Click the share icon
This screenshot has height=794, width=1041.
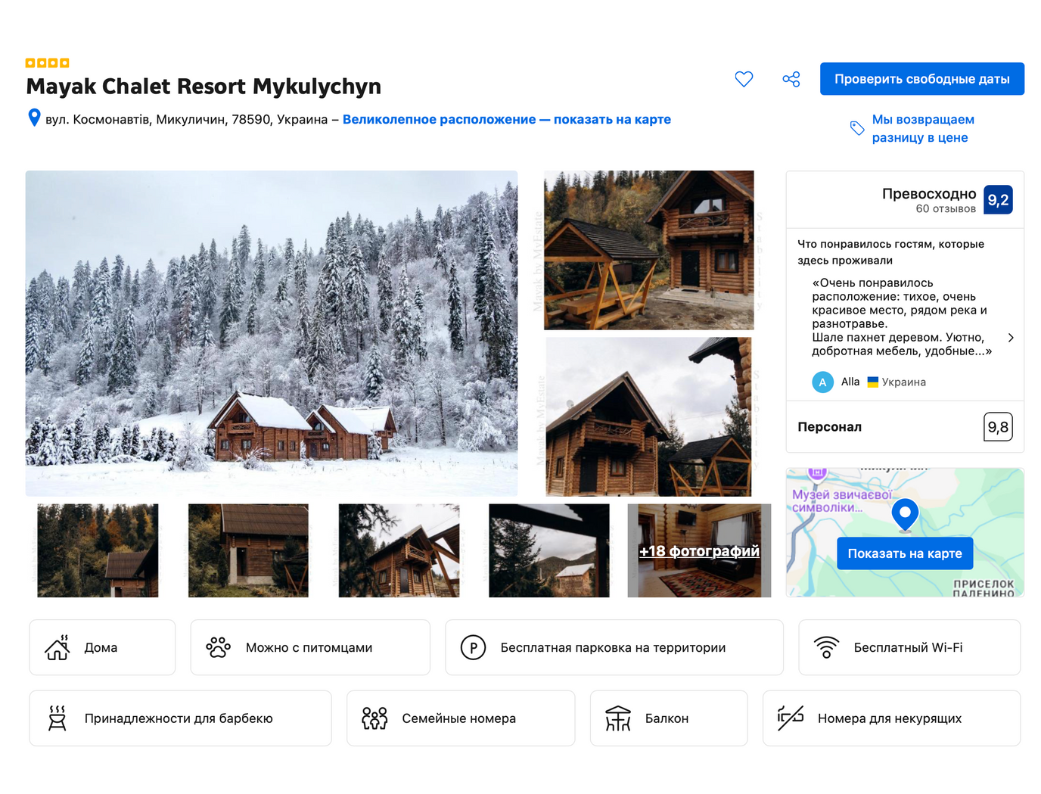791,79
